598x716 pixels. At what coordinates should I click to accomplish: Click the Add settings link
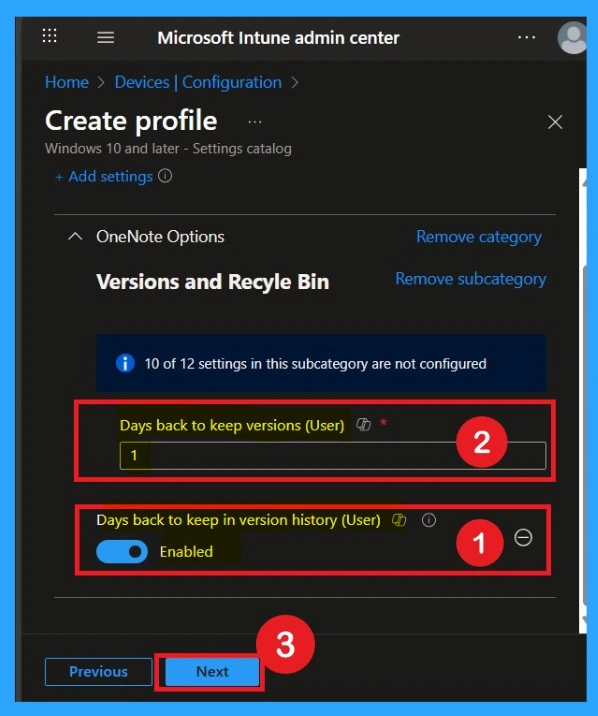click(x=104, y=177)
